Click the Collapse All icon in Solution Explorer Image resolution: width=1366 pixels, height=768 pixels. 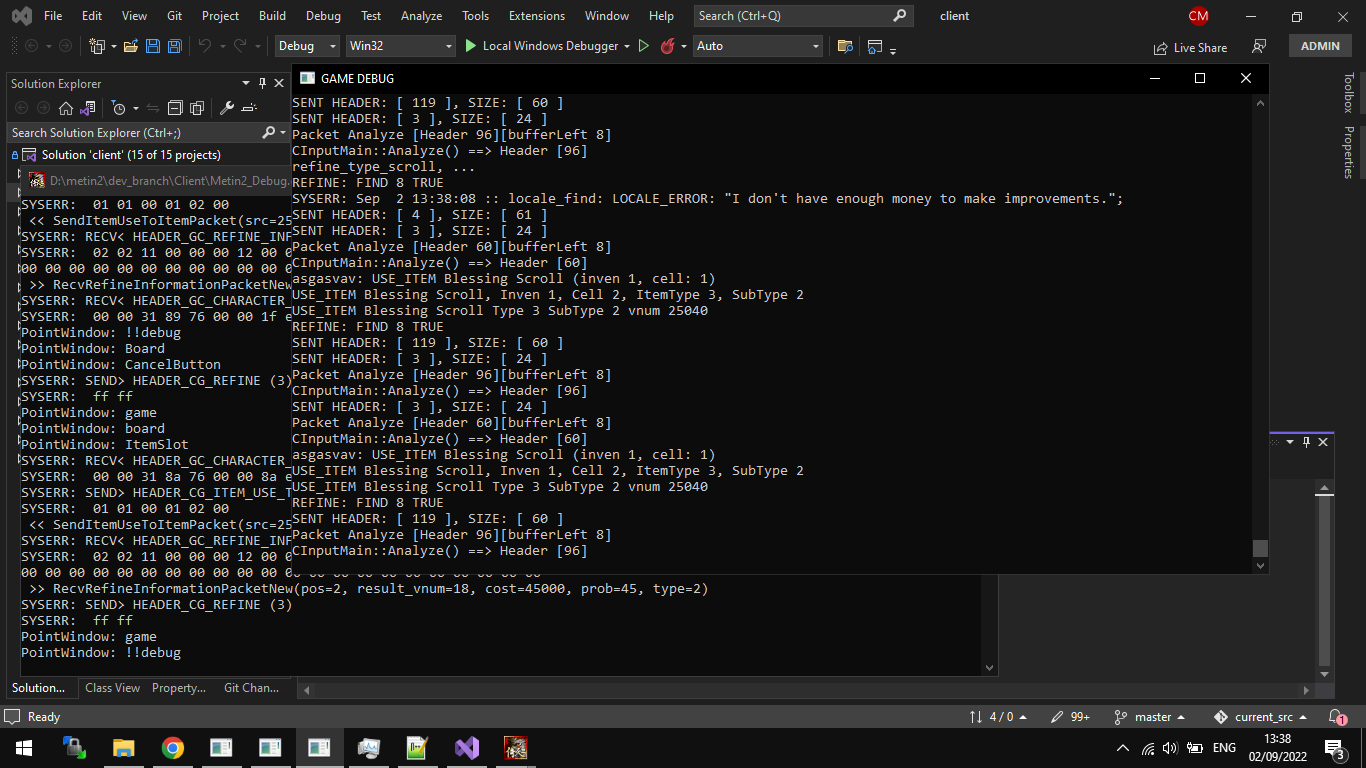point(175,108)
